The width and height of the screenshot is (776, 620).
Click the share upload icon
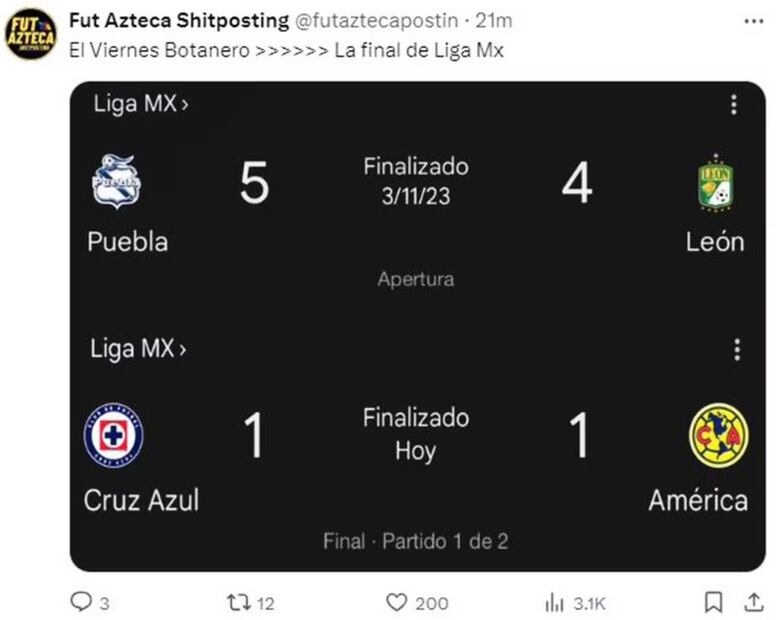753,602
